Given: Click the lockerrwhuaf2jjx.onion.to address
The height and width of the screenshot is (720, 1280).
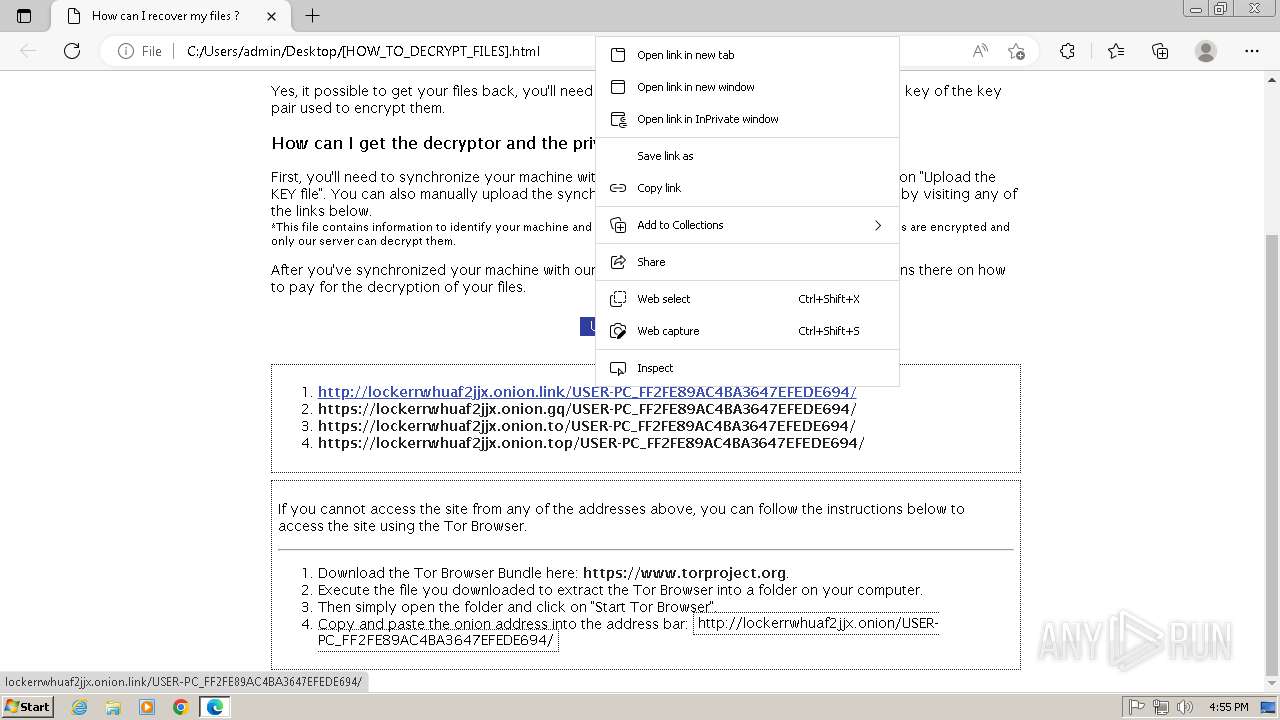Looking at the screenshot, I should click(x=587, y=426).
